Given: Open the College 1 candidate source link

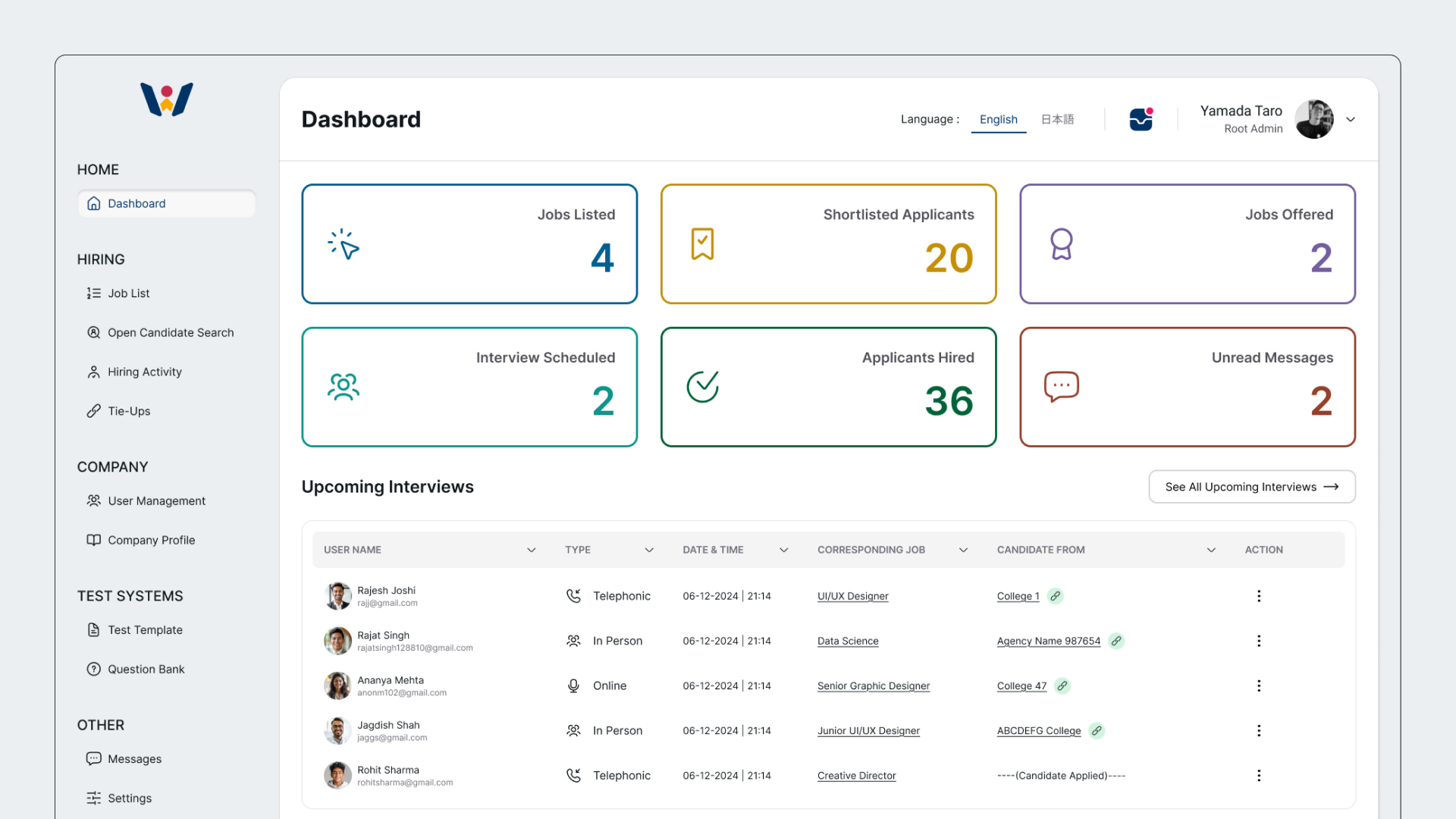Looking at the screenshot, I should click(x=1018, y=596).
